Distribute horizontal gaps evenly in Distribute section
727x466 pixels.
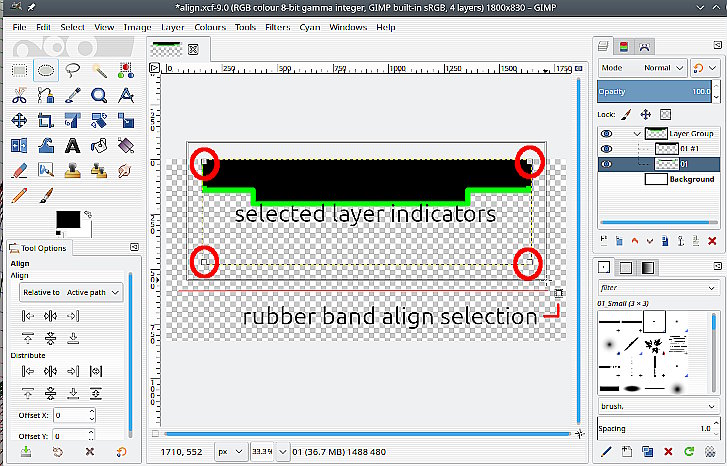[x=96, y=371]
